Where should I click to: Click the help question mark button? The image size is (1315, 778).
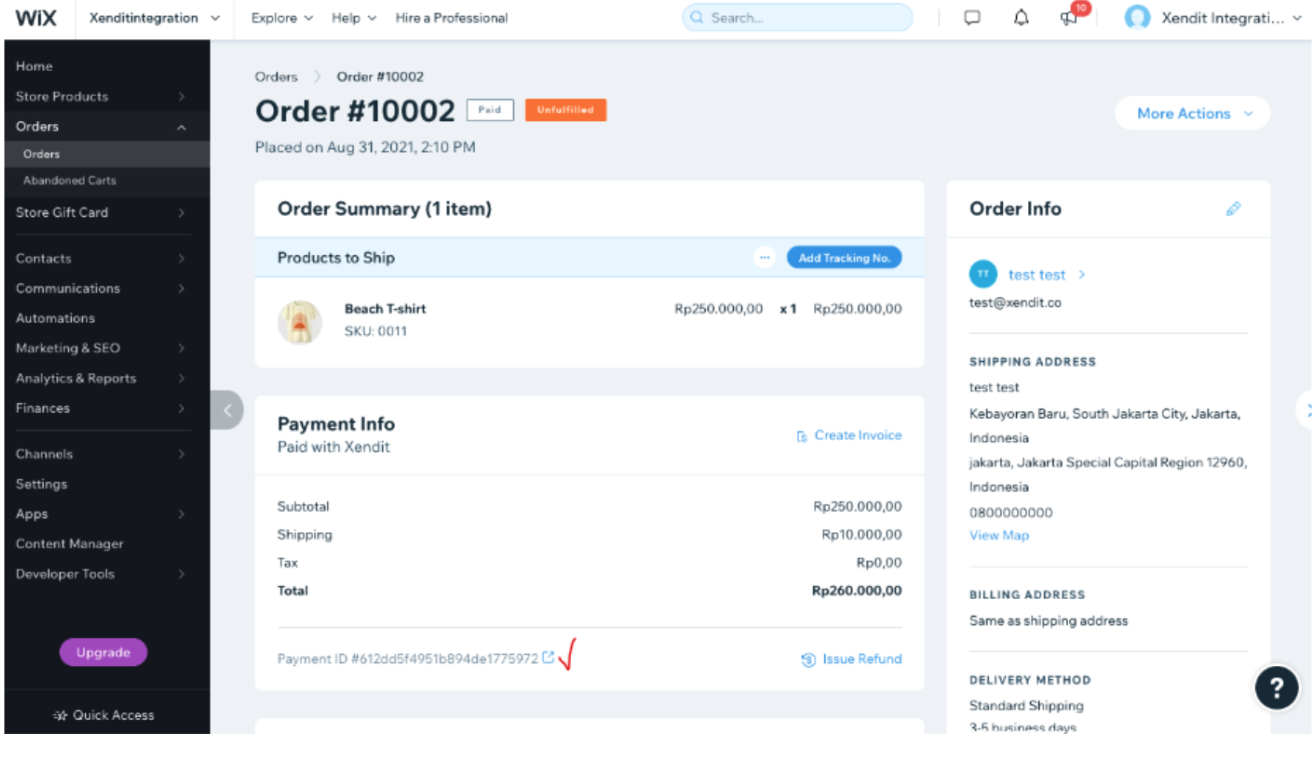point(1277,688)
